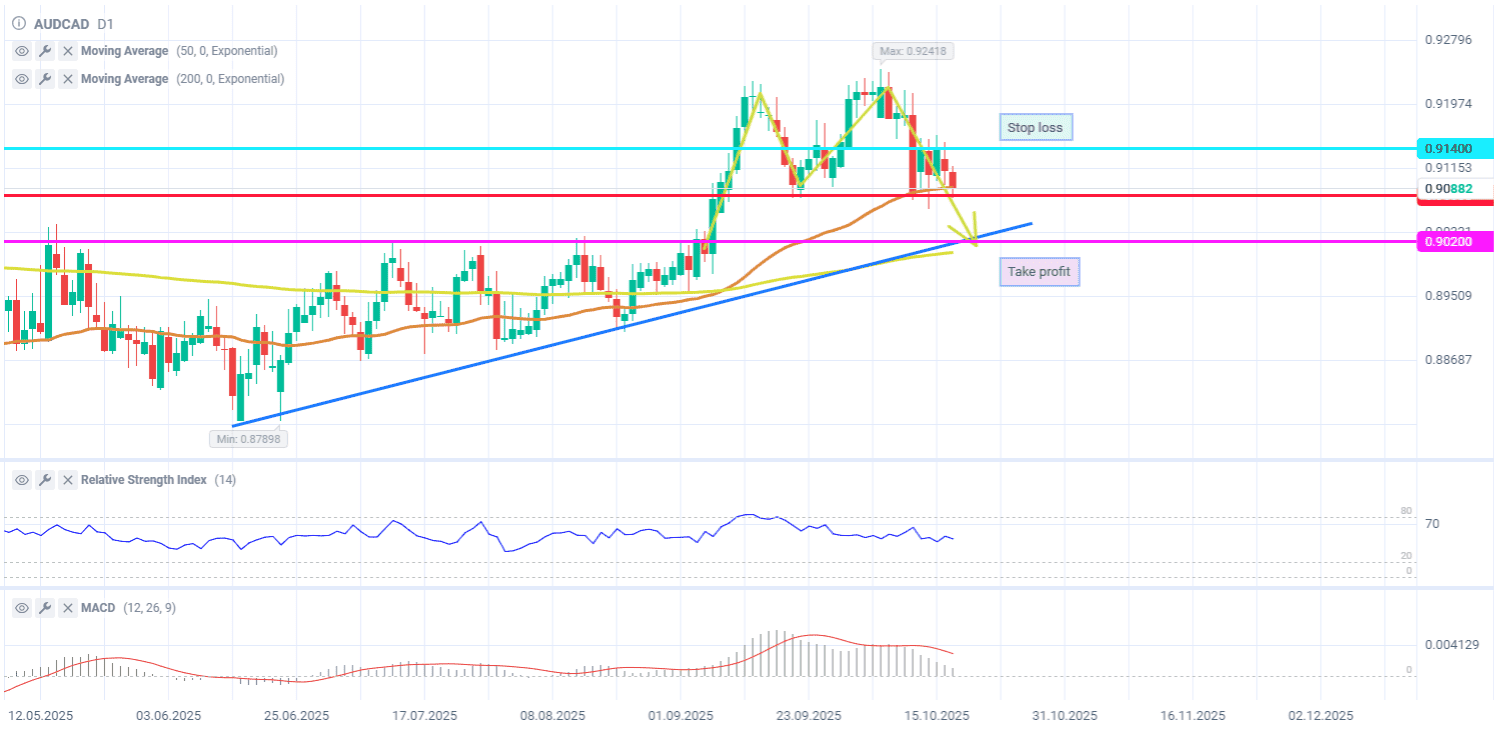Click the AUDCAD info icon

coord(18,23)
